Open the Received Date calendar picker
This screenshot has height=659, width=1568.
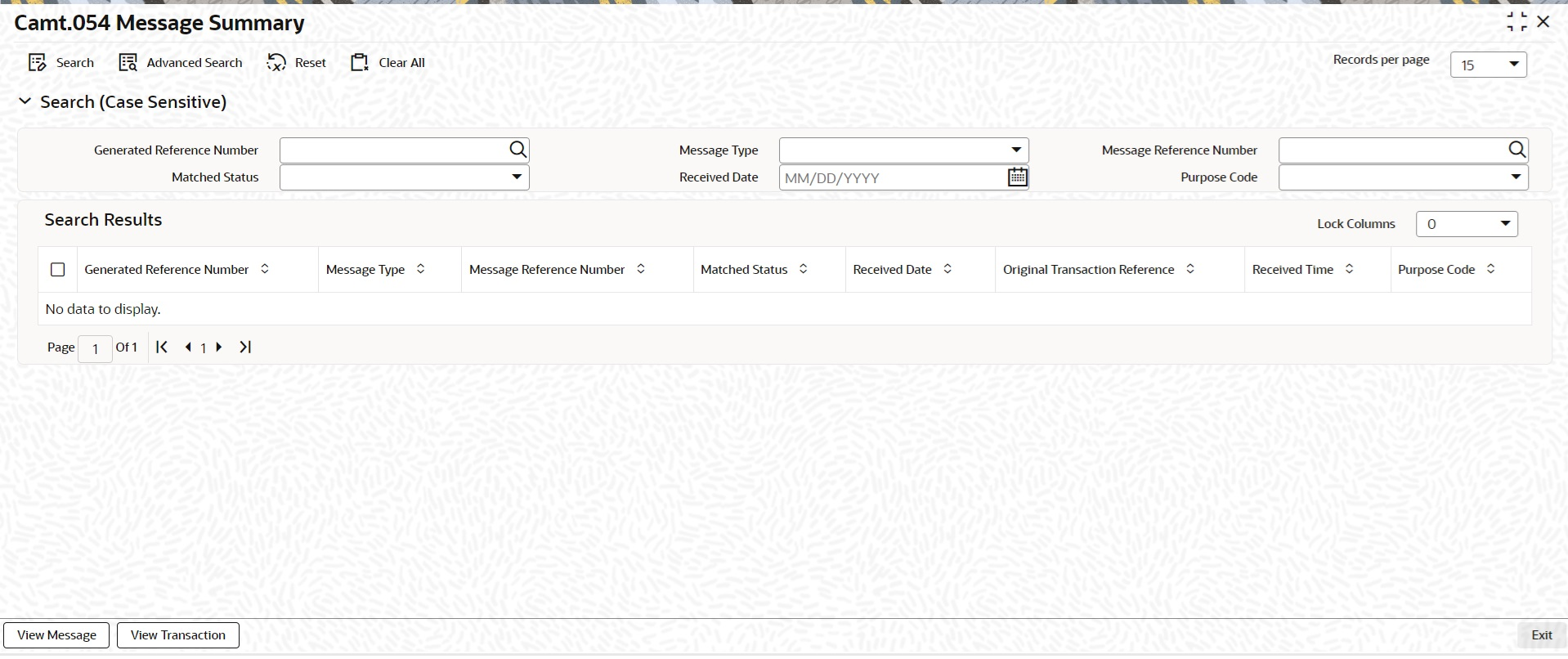(x=1017, y=177)
